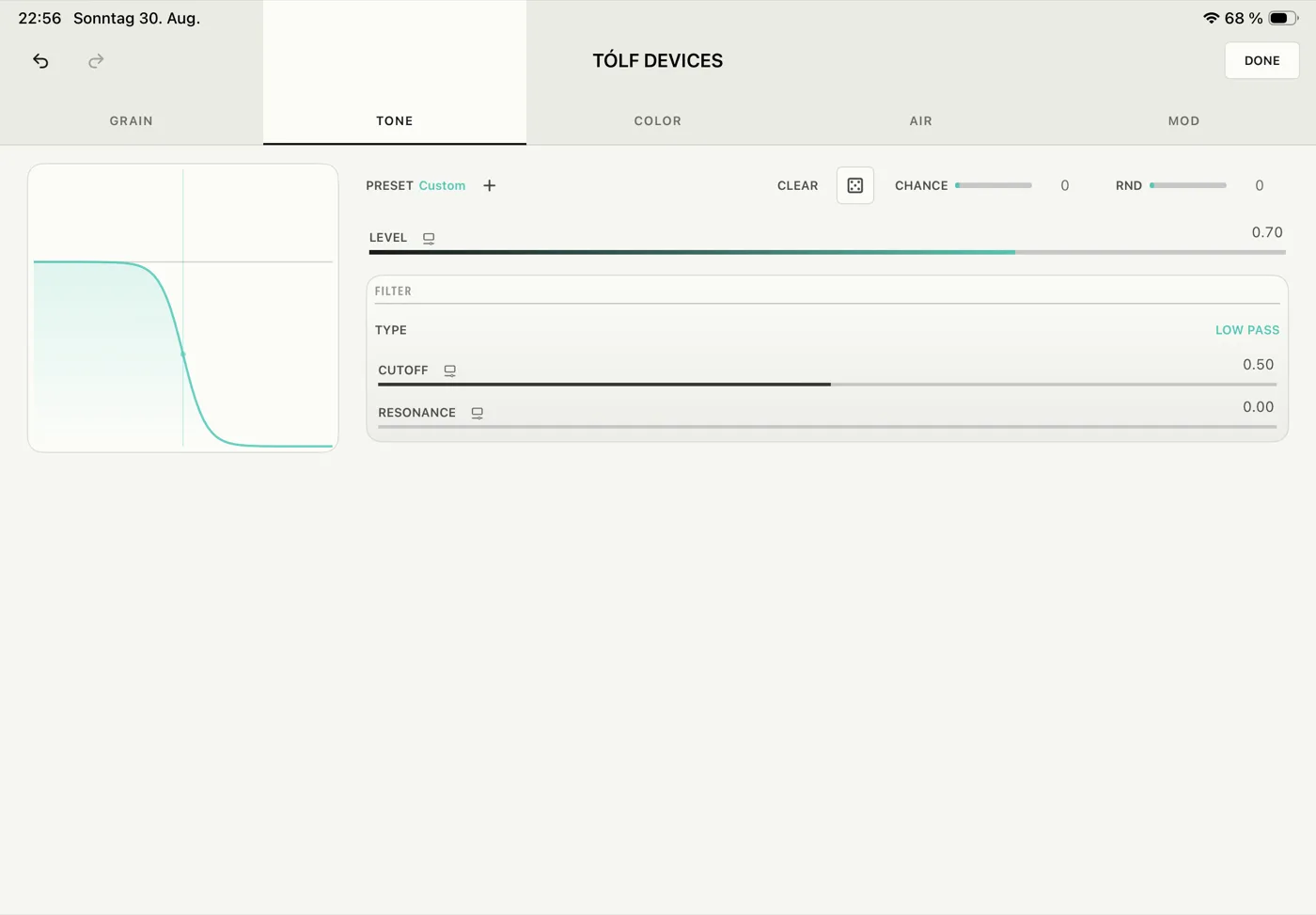
Task: Click the date Sonntag 30. Aug.
Action: [137, 18]
